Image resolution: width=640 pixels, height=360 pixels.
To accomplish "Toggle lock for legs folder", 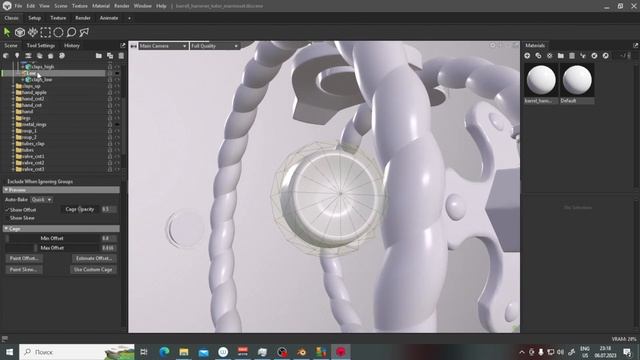I will 110,118.
